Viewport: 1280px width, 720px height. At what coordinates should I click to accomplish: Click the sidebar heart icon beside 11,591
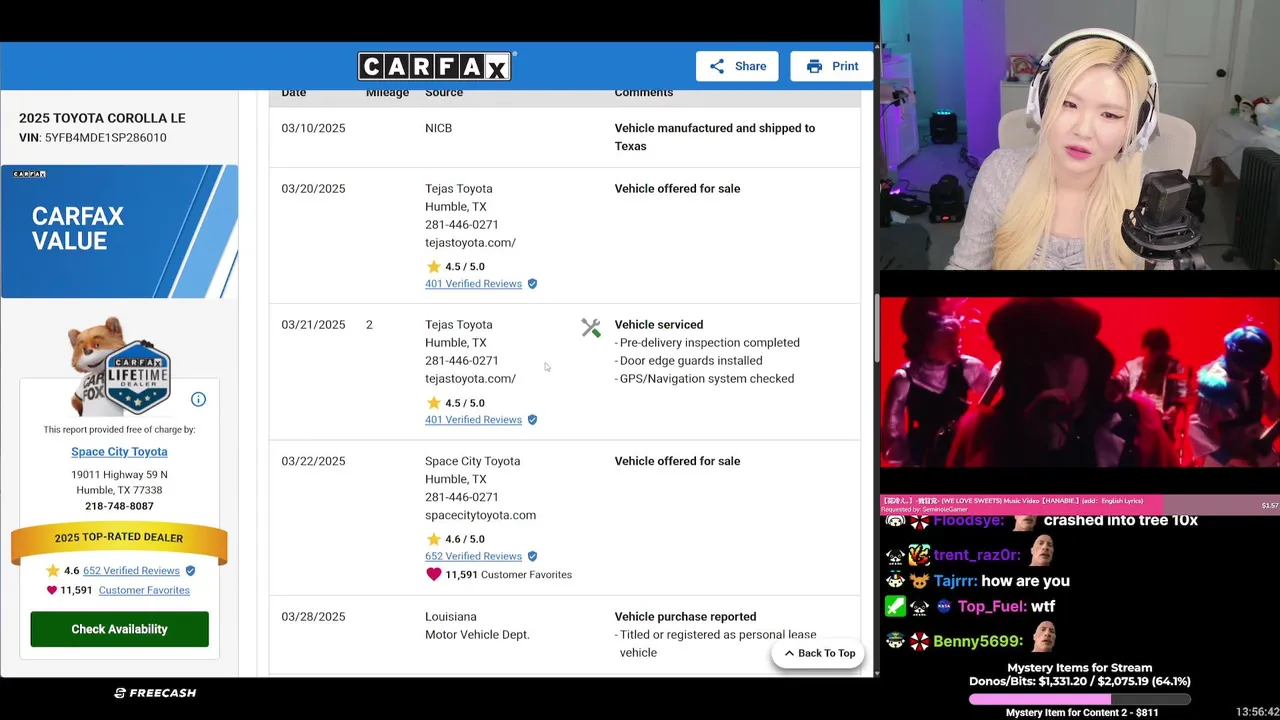click(x=52, y=590)
